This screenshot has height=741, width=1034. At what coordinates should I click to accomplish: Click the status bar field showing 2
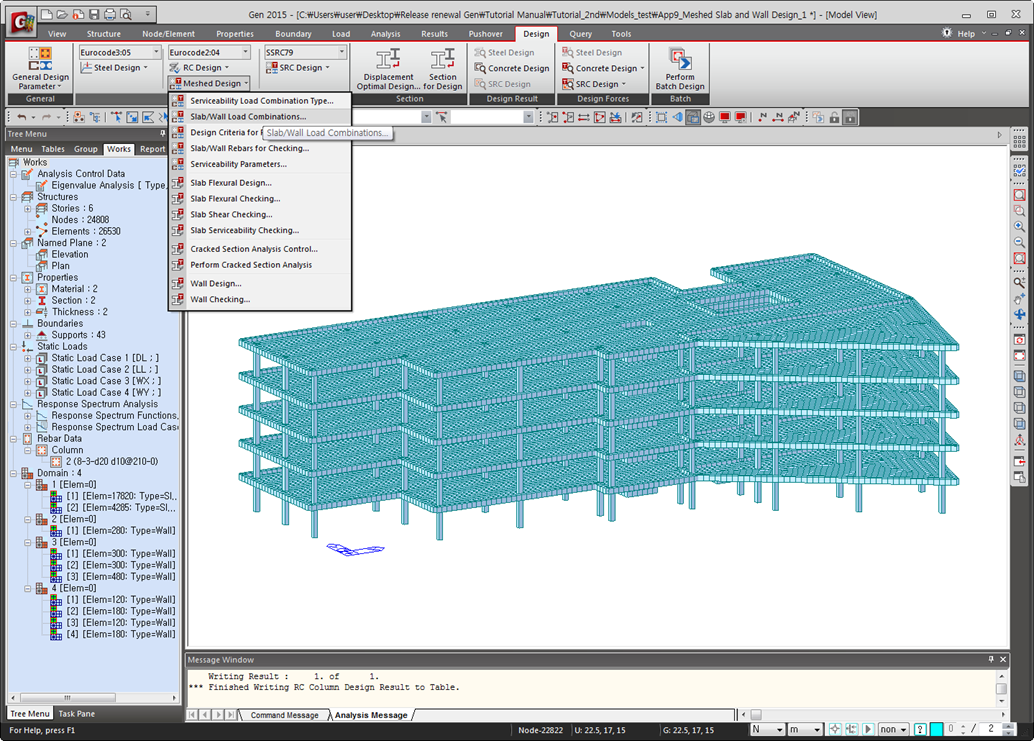click(x=991, y=729)
